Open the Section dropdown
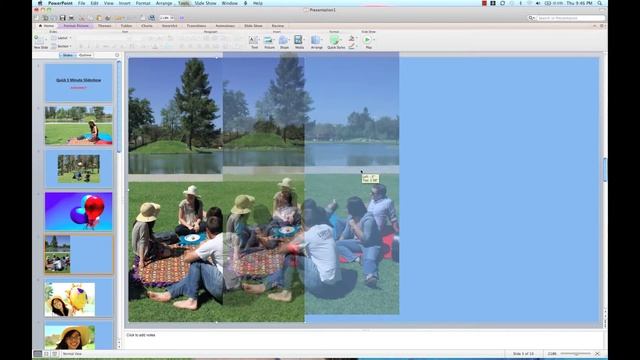Screen dimensions: 640x360 tap(61, 46)
